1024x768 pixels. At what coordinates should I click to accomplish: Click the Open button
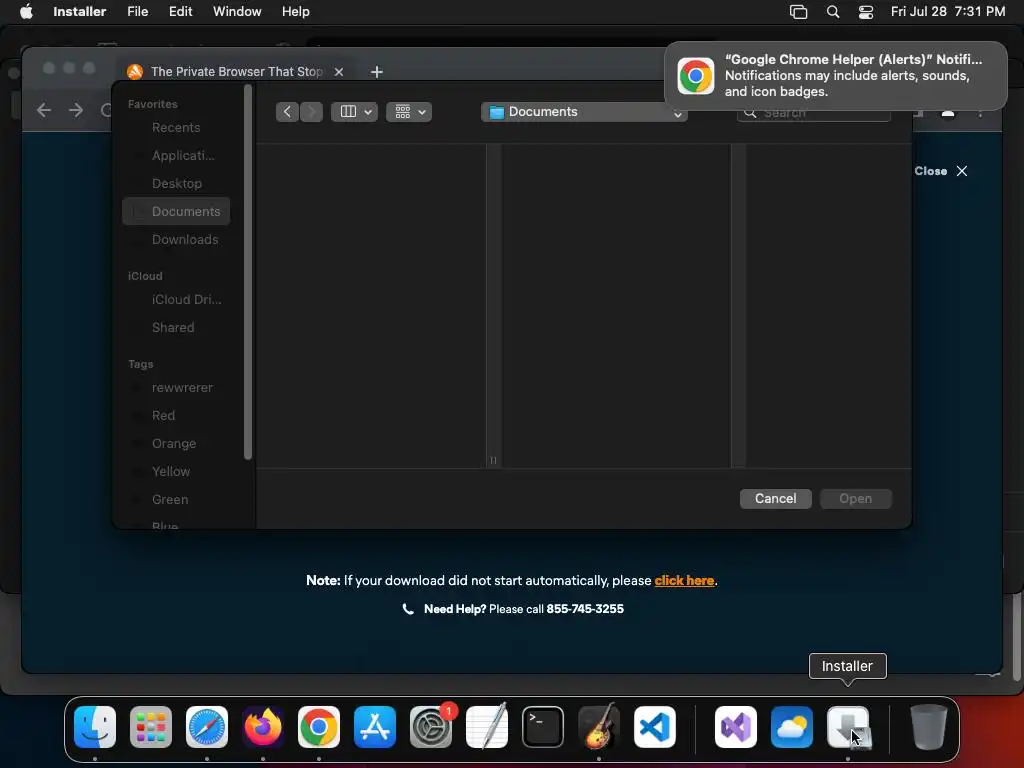(856, 498)
